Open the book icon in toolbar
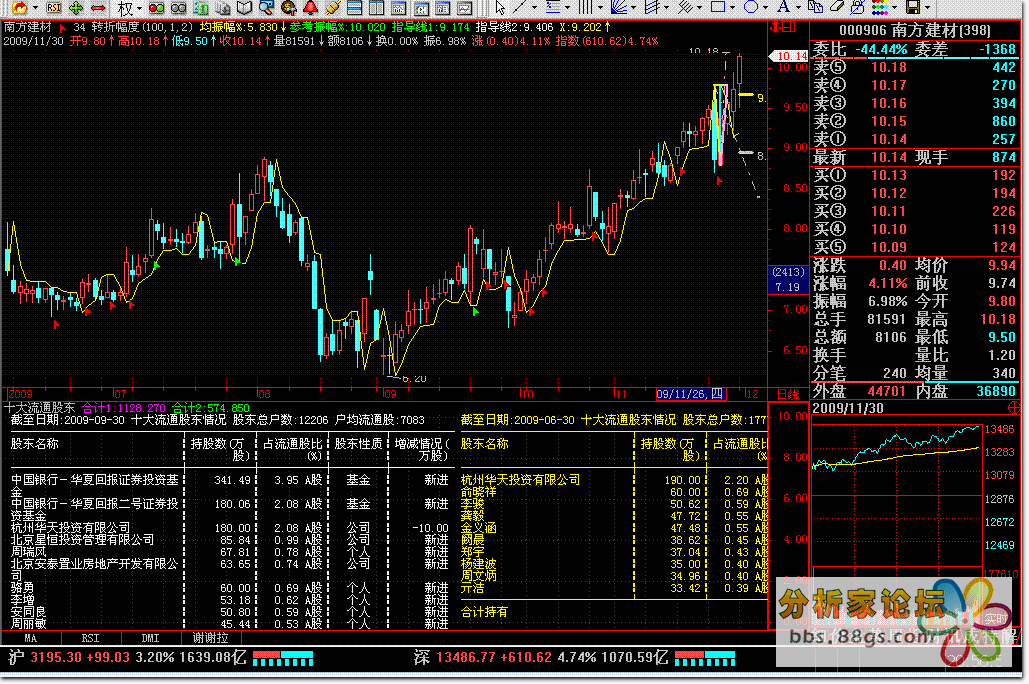The width and height of the screenshot is (1029, 684). (x=244, y=8)
